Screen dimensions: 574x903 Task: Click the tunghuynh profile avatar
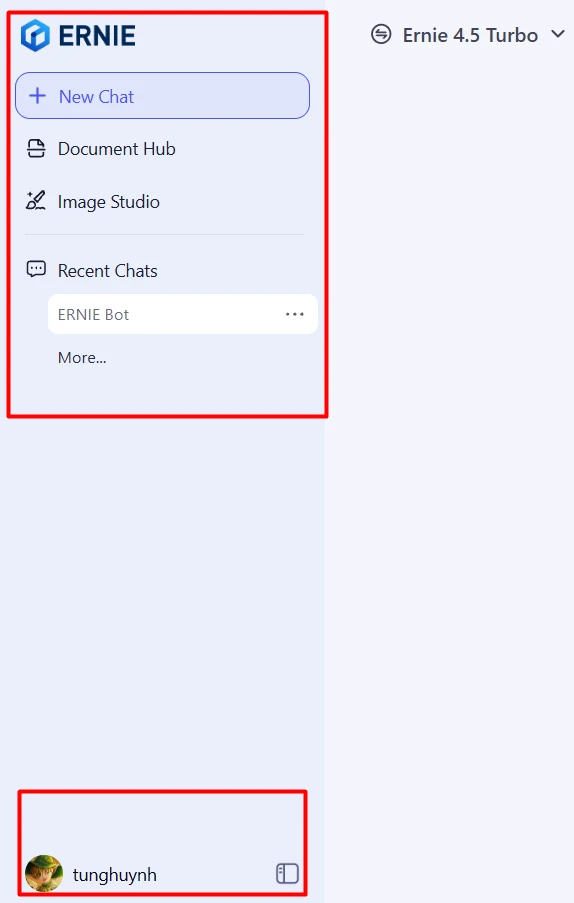click(x=44, y=873)
